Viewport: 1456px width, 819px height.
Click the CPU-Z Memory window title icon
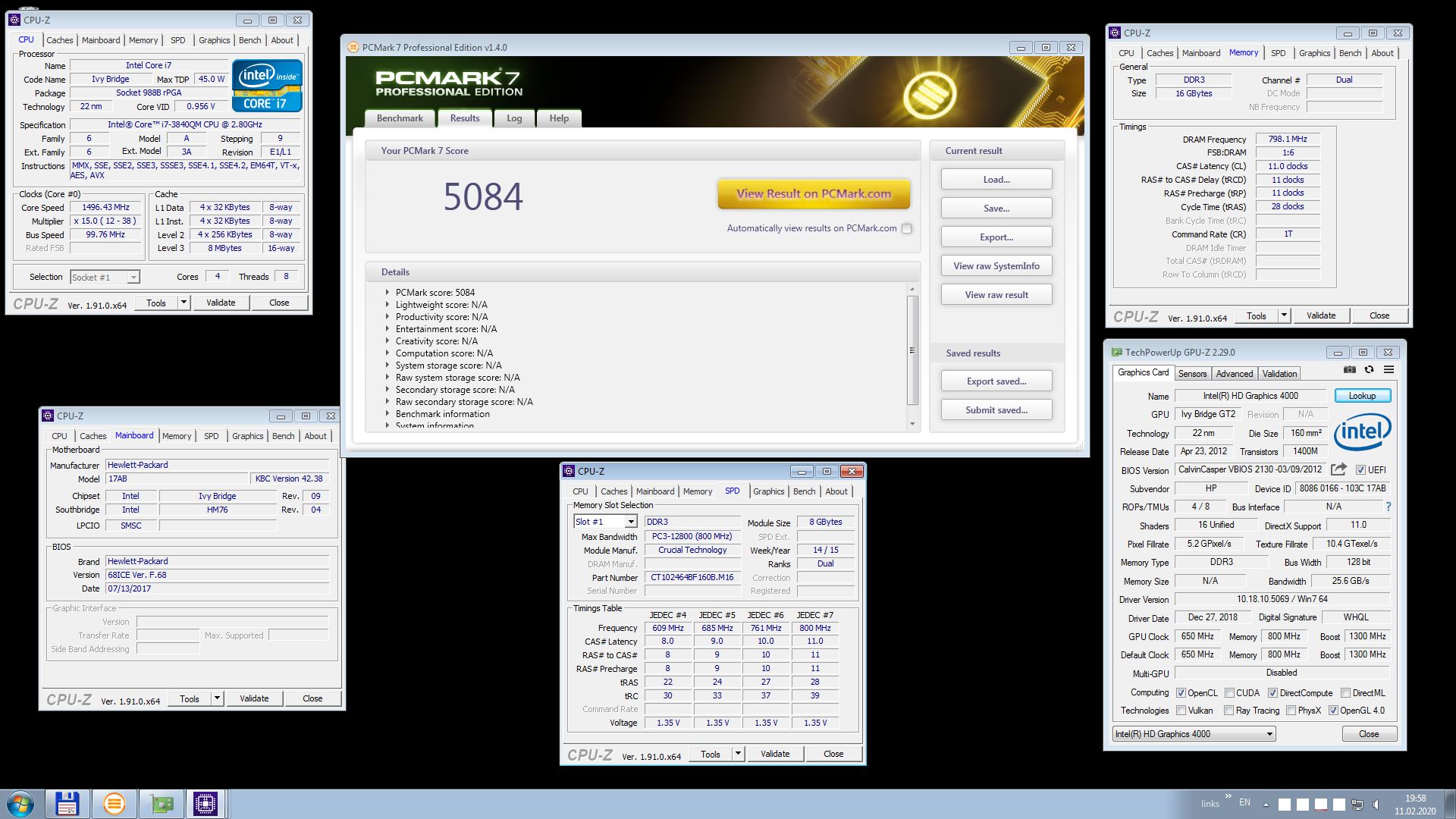coord(1115,33)
